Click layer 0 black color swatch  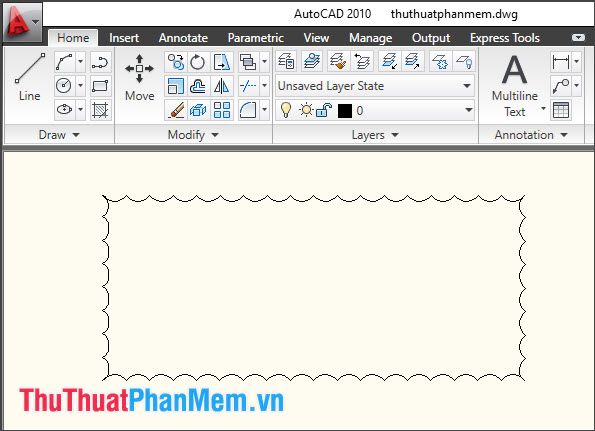[x=345, y=111]
